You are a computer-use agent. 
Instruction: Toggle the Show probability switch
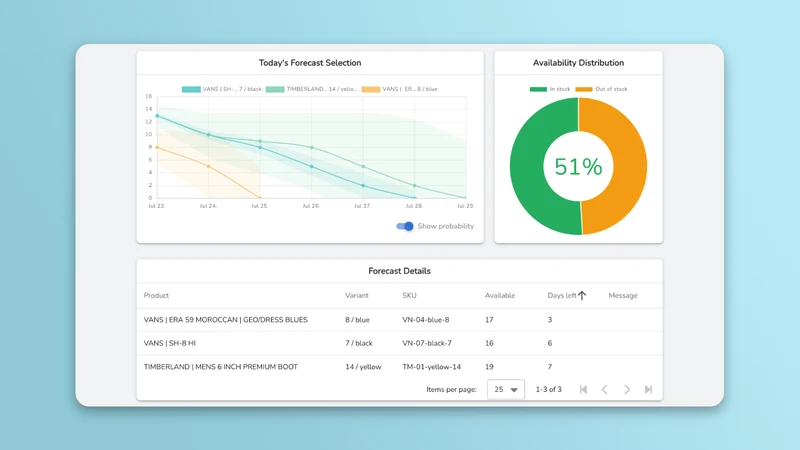pos(405,226)
